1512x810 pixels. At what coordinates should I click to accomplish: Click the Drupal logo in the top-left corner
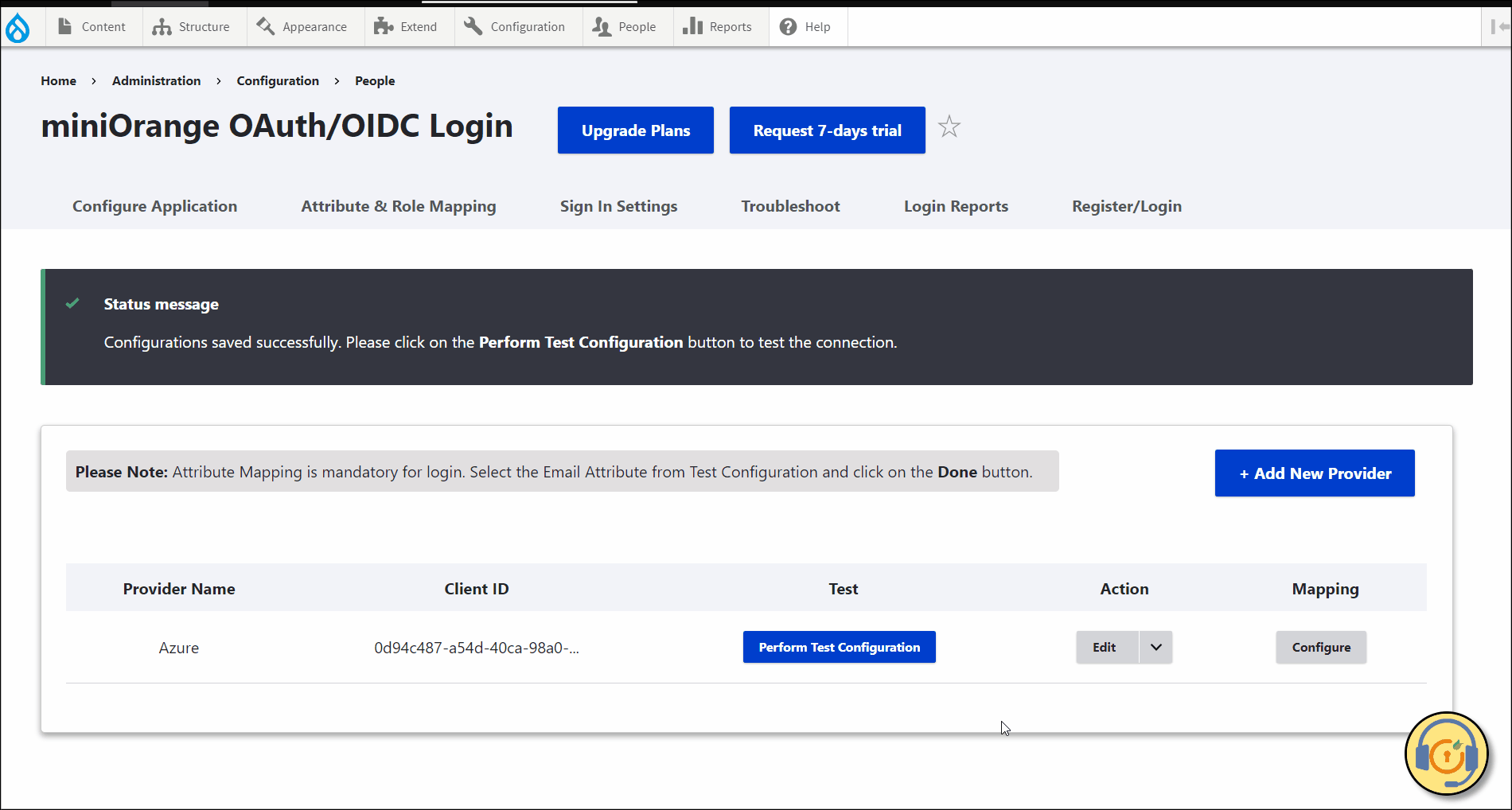(x=18, y=26)
